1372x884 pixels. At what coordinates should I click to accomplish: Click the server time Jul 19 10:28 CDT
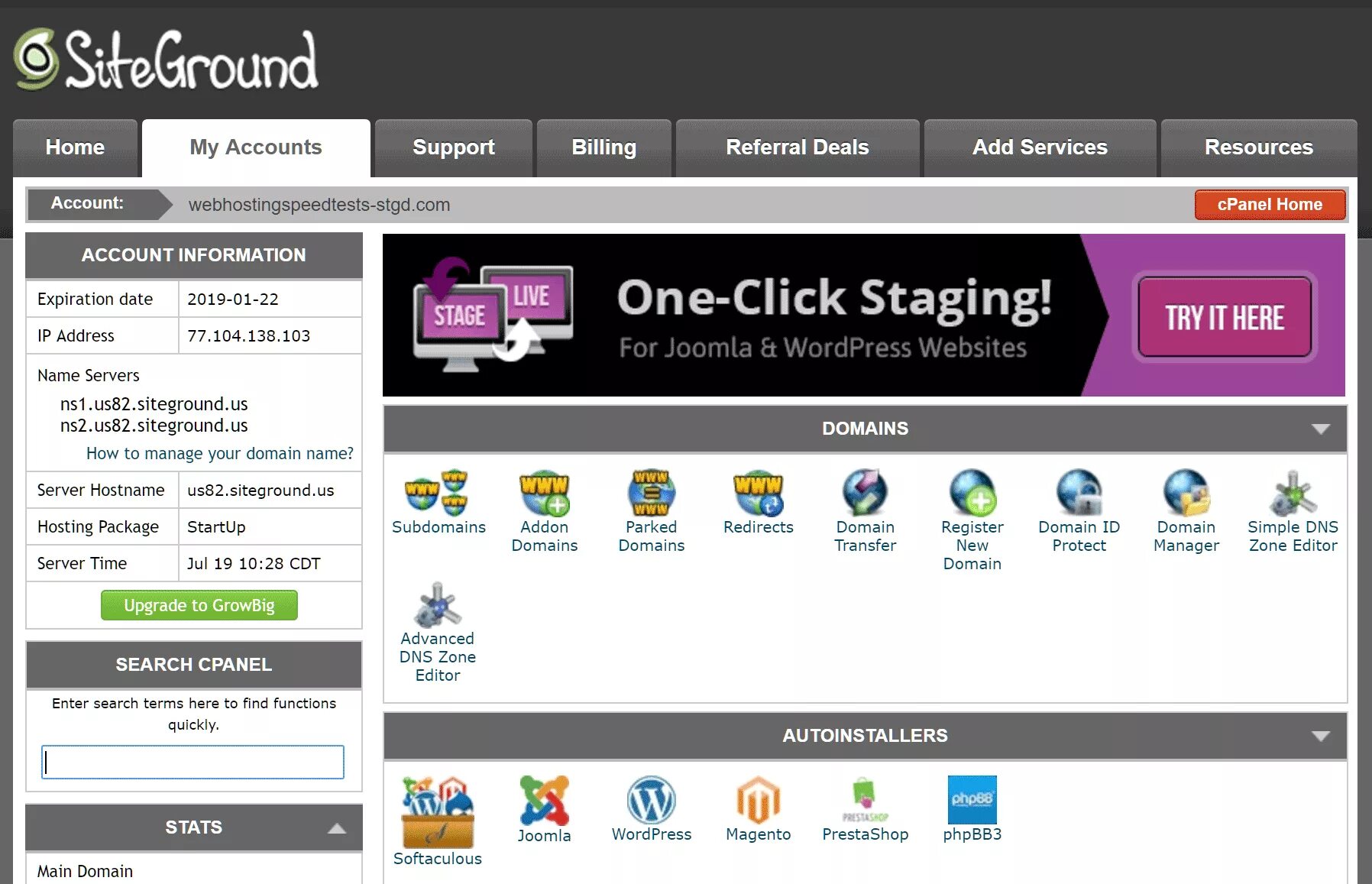click(254, 564)
